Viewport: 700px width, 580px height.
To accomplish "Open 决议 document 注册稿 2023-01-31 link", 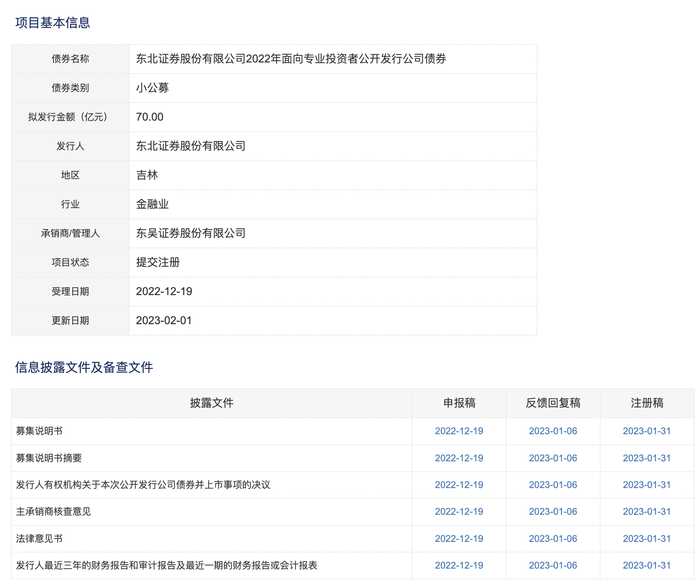I will click(646, 485).
